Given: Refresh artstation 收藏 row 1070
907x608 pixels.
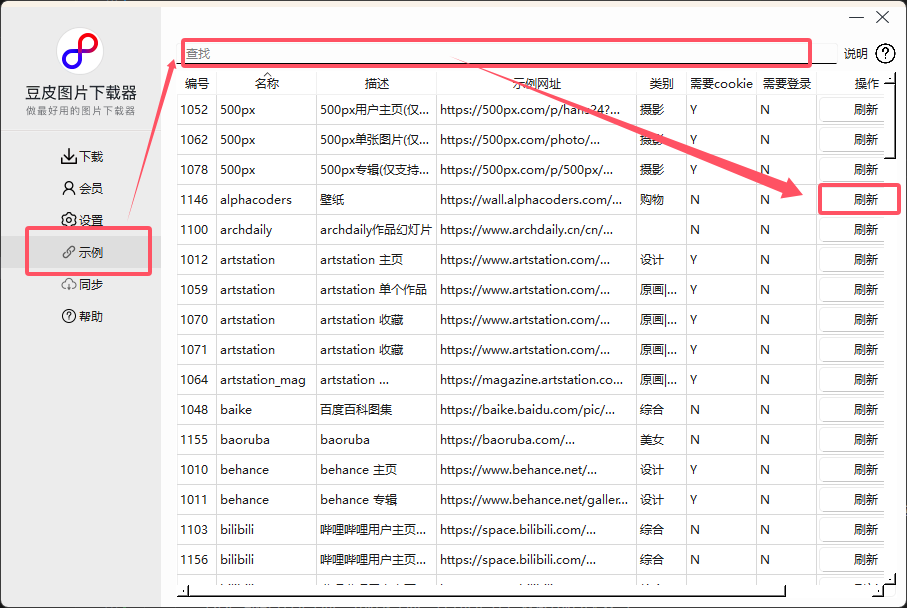Looking at the screenshot, I should click(x=852, y=320).
